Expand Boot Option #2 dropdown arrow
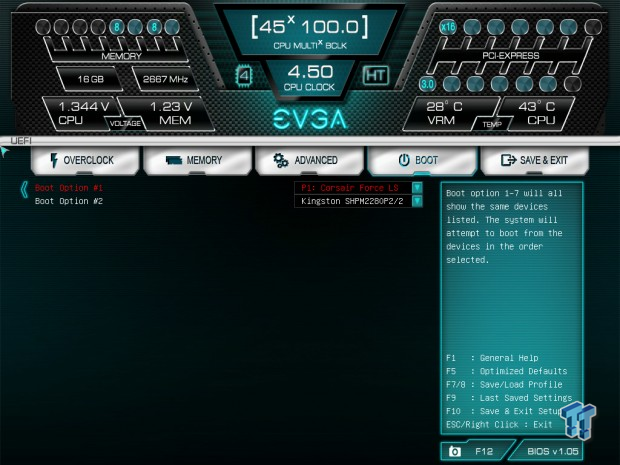The height and width of the screenshot is (465, 620). (417, 201)
